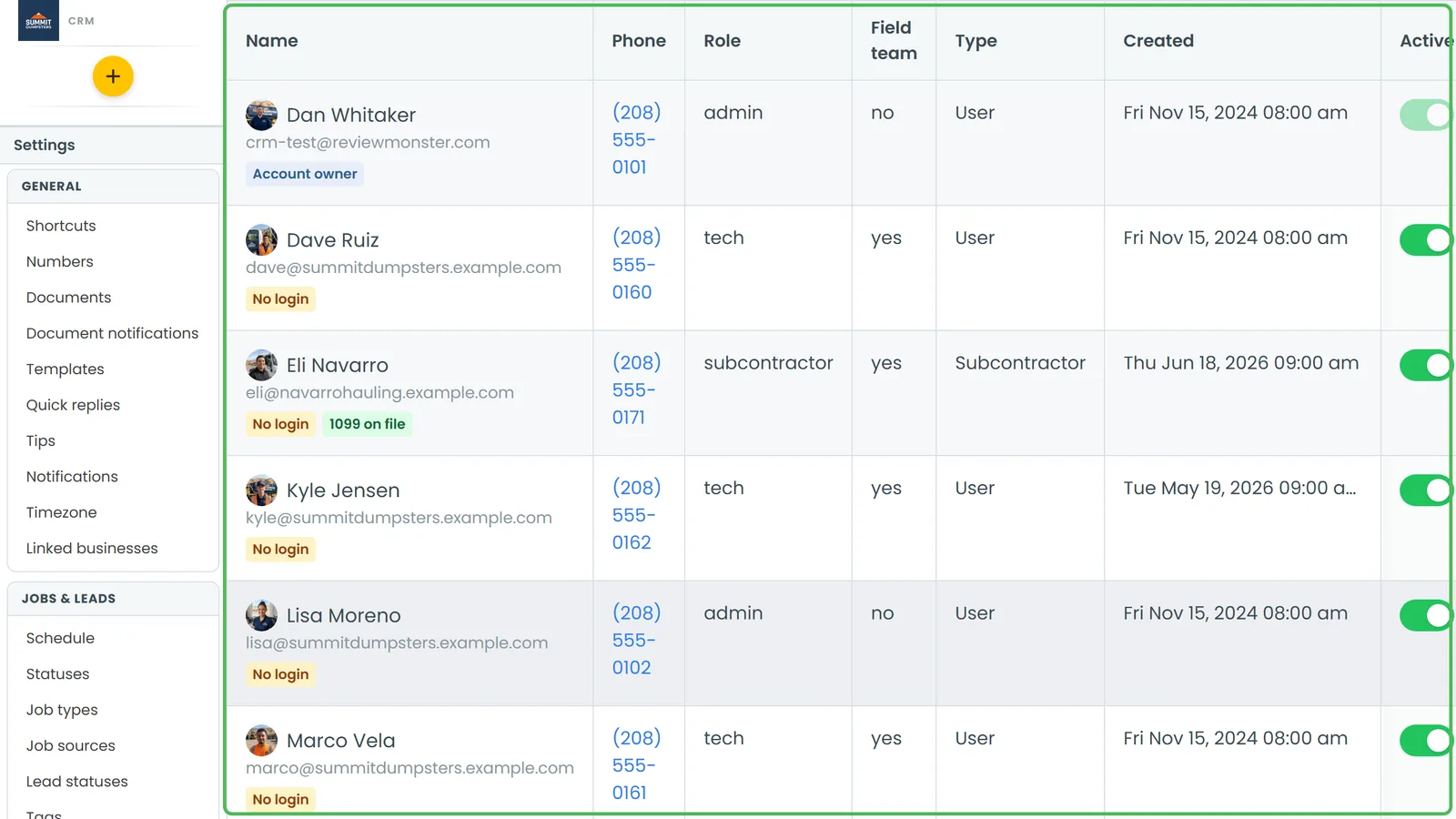Go to Job sources settings
The width and height of the screenshot is (1456, 819).
(x=71, y=745)
